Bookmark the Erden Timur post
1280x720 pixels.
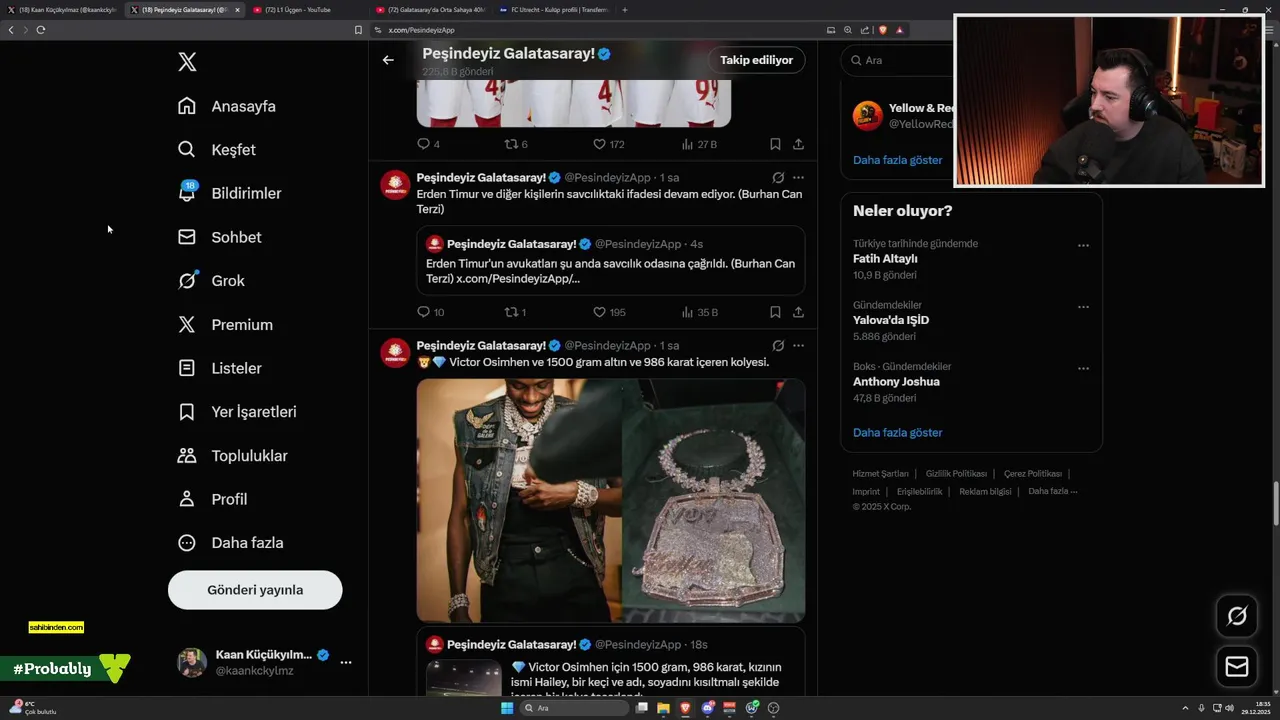[775, 312]
